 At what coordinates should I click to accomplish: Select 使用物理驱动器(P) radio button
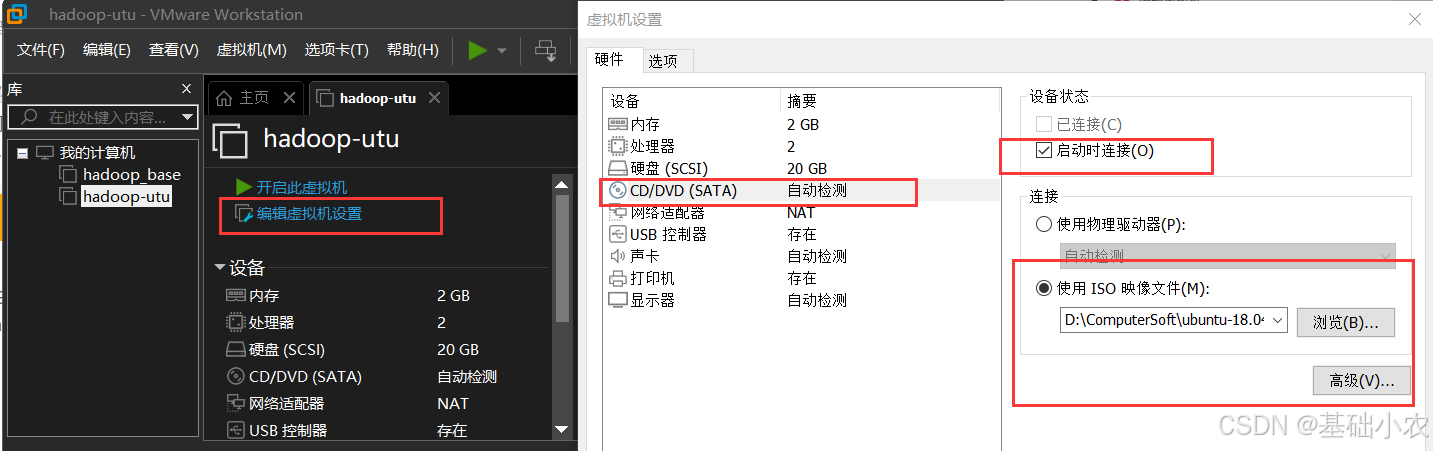pyautogui.click(x=1044, y=224)
